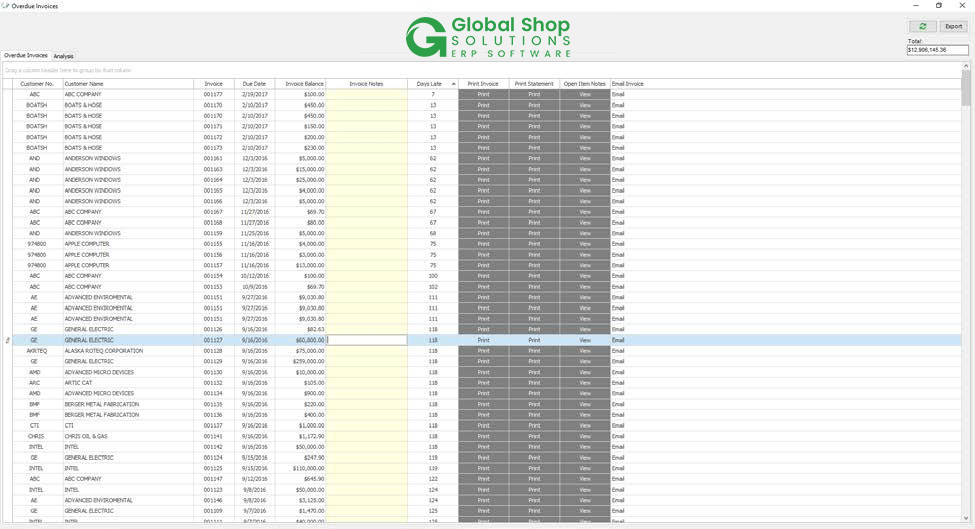Print statement for invoice 001163
The image size is (975, 529).
tap(534, 169)
